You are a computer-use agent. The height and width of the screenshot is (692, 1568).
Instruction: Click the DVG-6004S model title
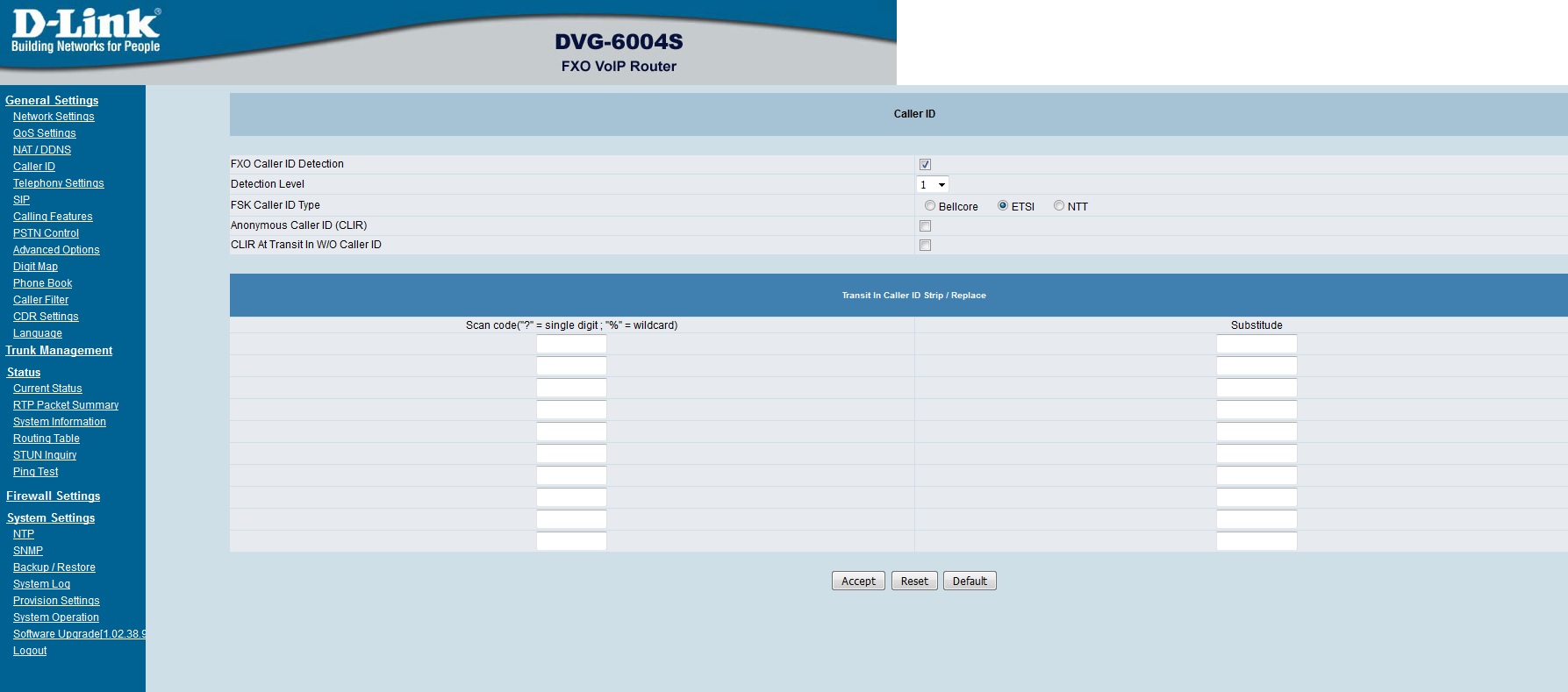tap(619, 42)
